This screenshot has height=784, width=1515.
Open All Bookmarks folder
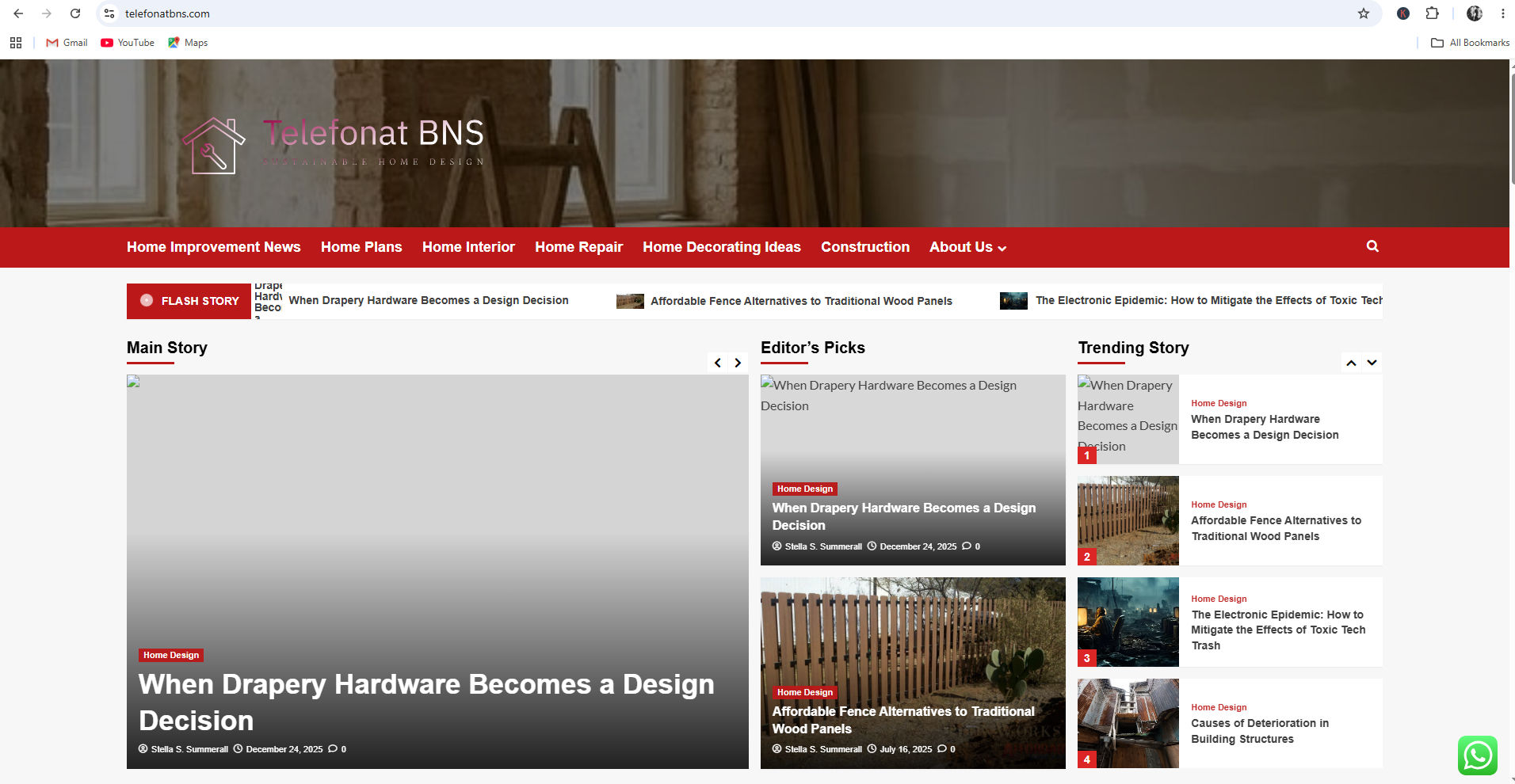1471,43
